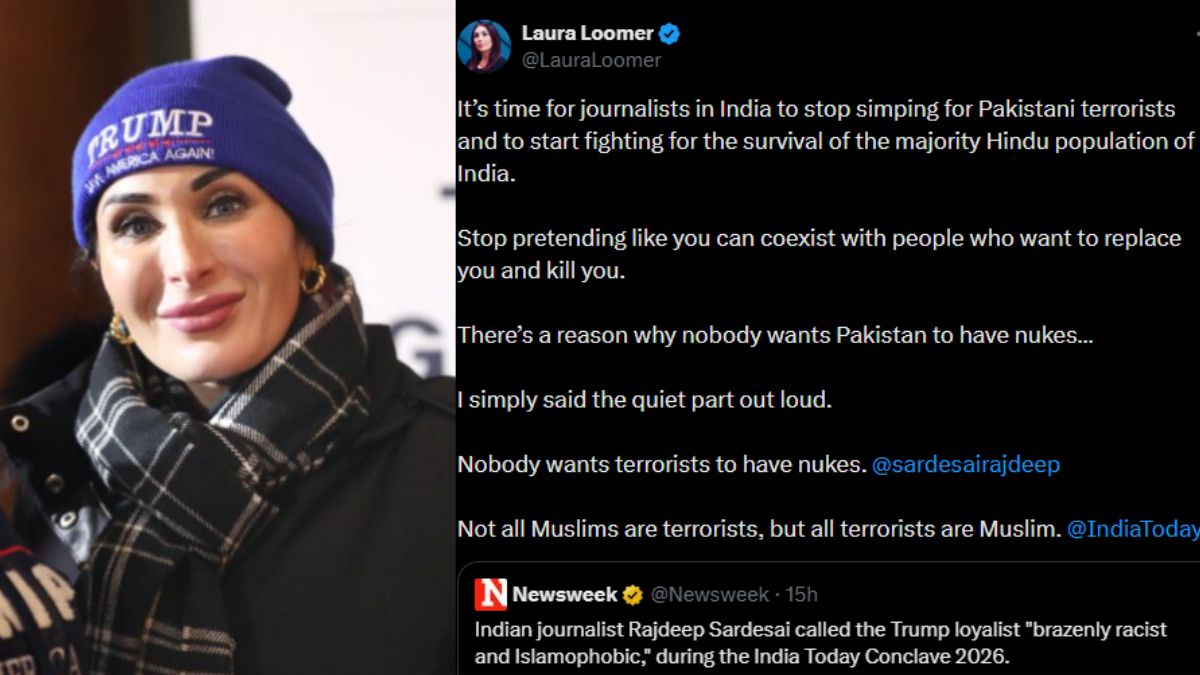1200x675 pixels.
Task: Click the 15h timestamp on the quoted post
Action: pyautogui.click(x=802, y=595)
